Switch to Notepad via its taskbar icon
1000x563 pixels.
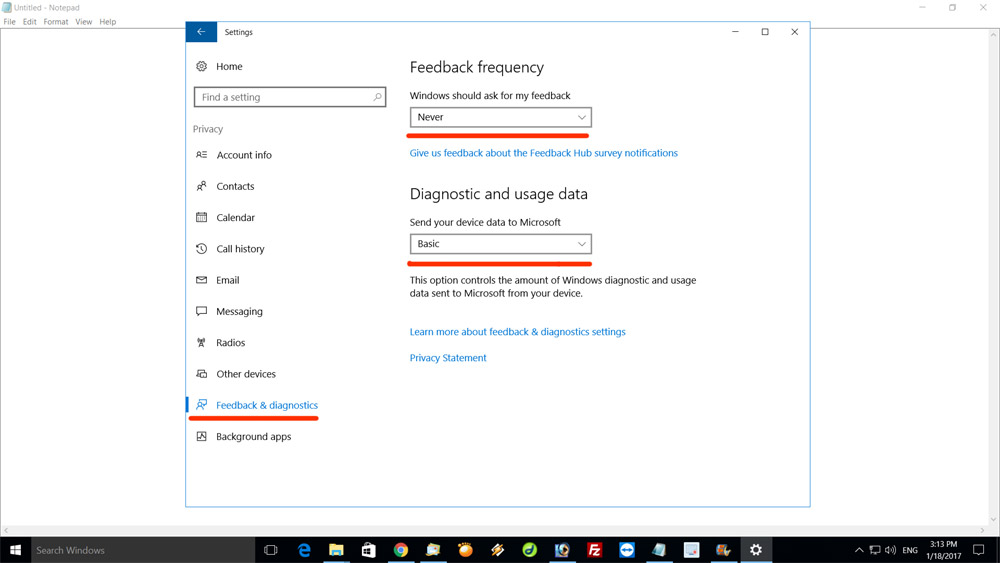(659, 550)
